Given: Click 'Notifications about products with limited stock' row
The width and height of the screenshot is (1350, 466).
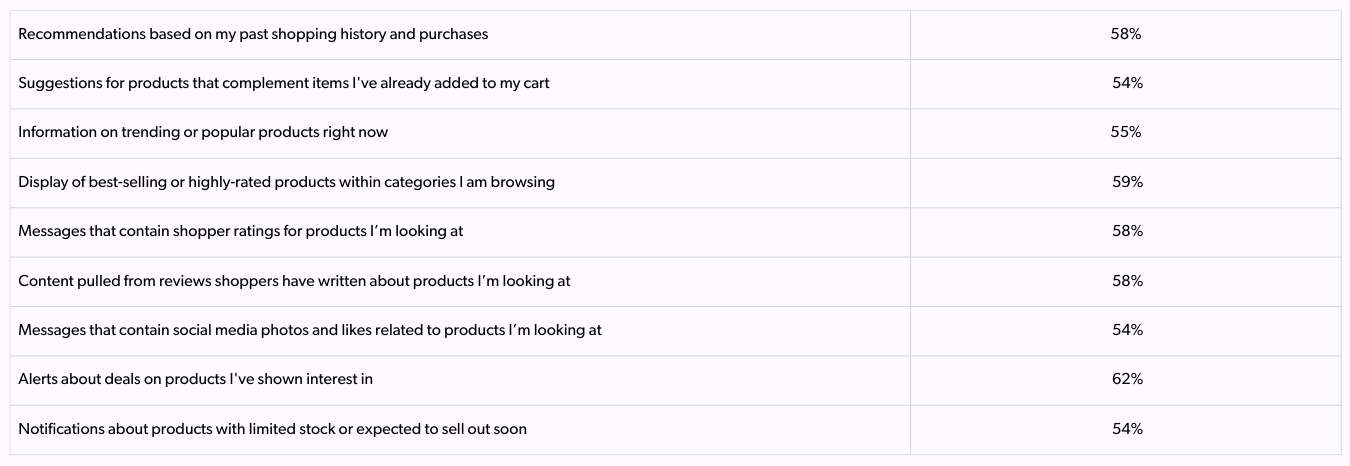Looking at the screenshot, I should point(675,429).
